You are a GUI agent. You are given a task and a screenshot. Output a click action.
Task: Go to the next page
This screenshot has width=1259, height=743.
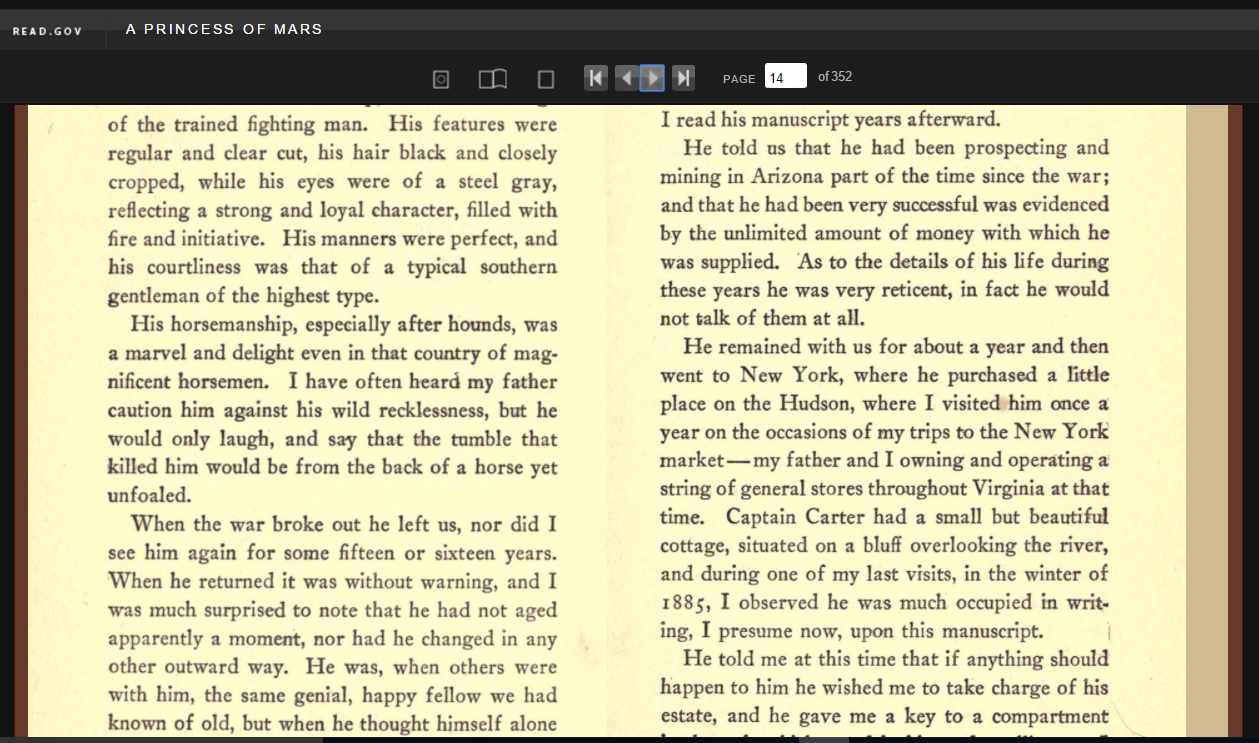pyautogui.click(x=652, y=77)
